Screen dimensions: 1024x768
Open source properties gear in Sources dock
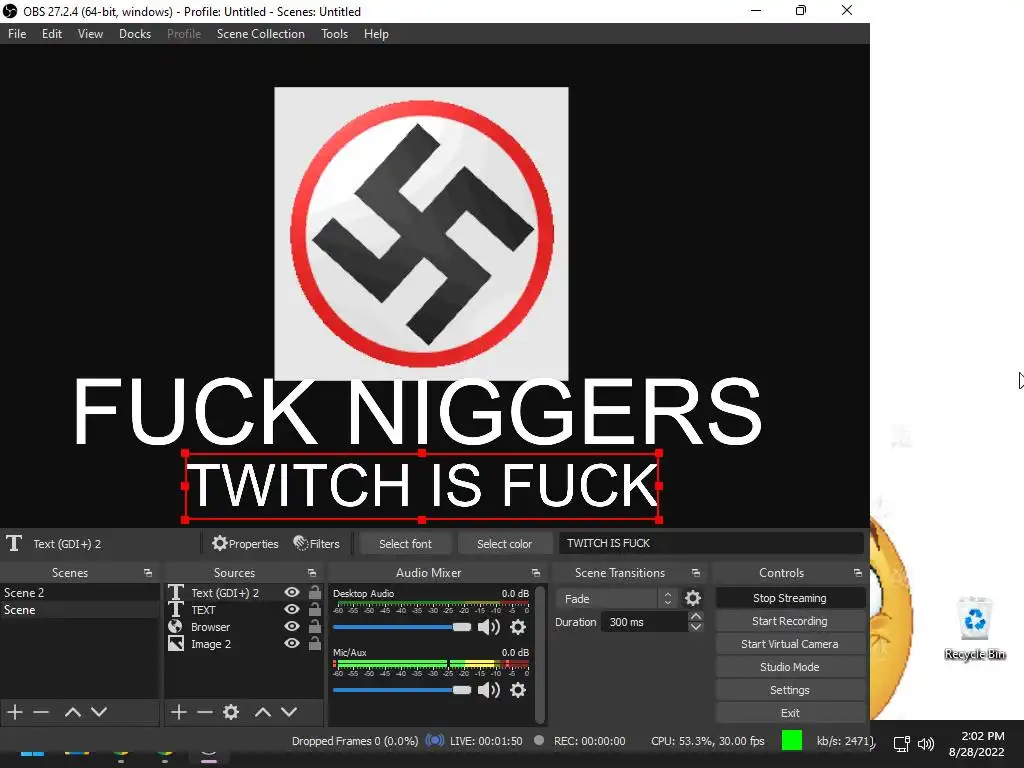click(x=231, y=712)
